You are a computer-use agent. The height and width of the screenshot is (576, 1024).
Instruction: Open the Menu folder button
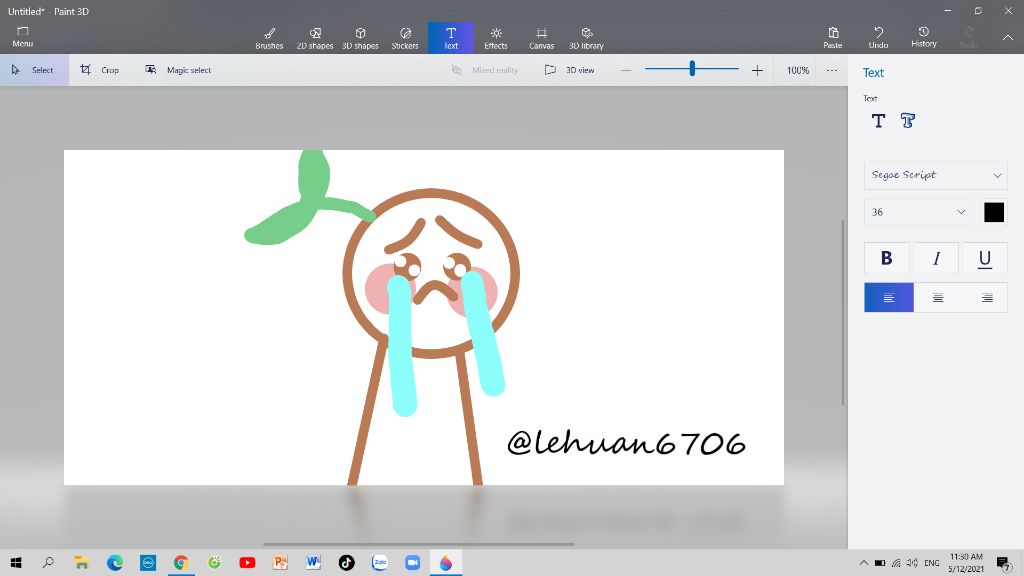(x=22, y=37)
